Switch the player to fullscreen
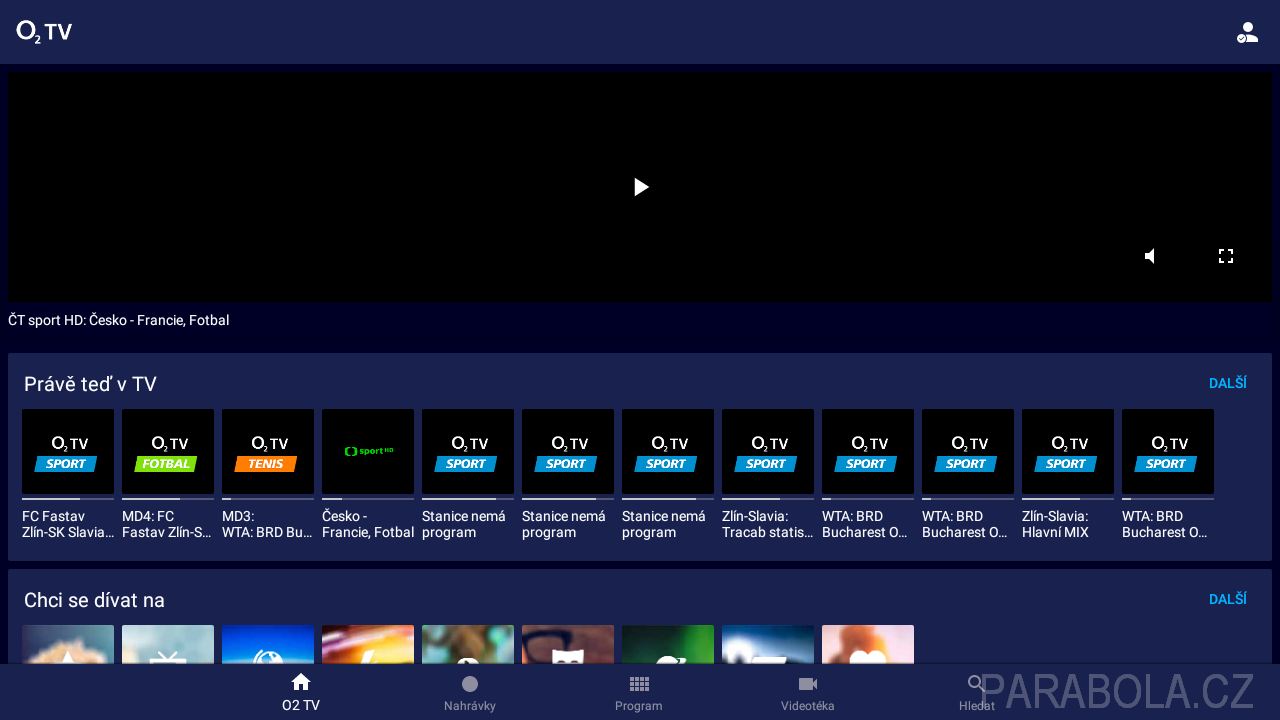The width and height of the screenshot is (1280, 720). (x=1226, y=256)
